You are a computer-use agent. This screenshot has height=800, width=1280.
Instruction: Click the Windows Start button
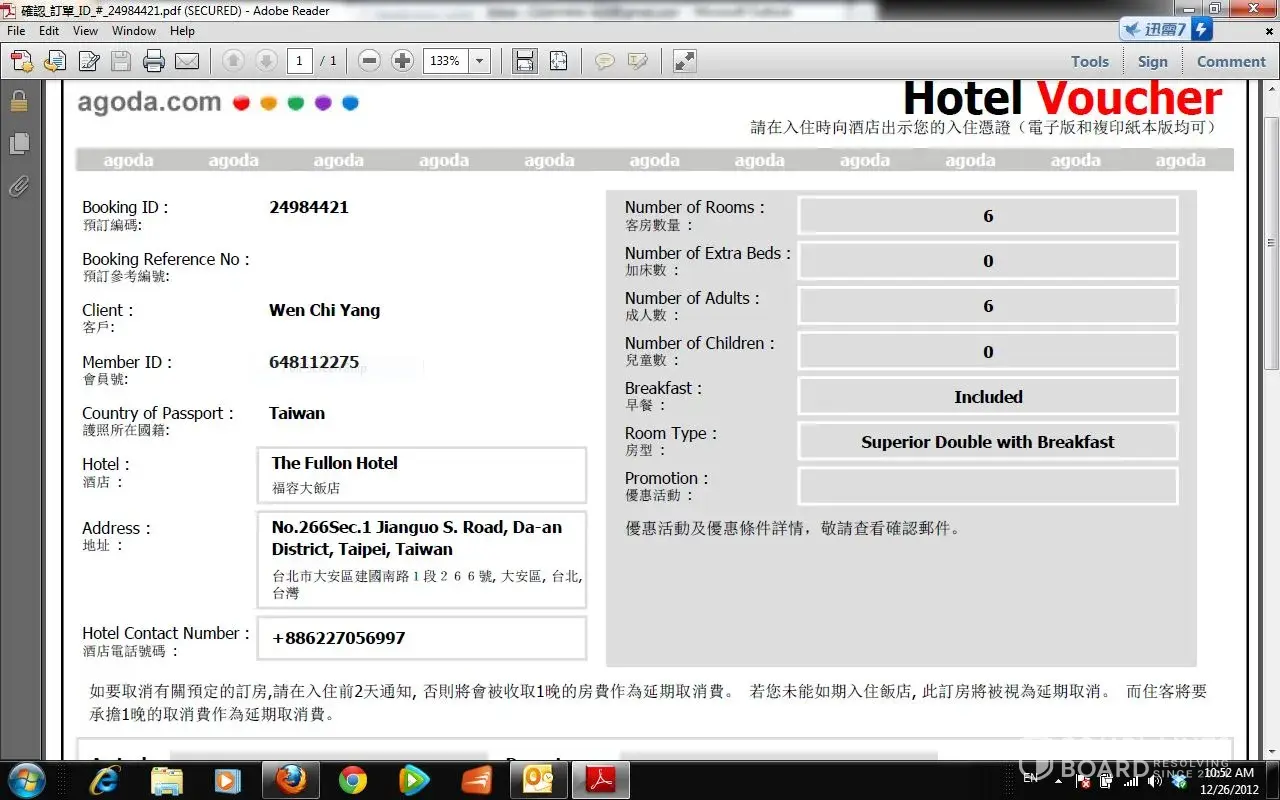(x=26, y=780)
